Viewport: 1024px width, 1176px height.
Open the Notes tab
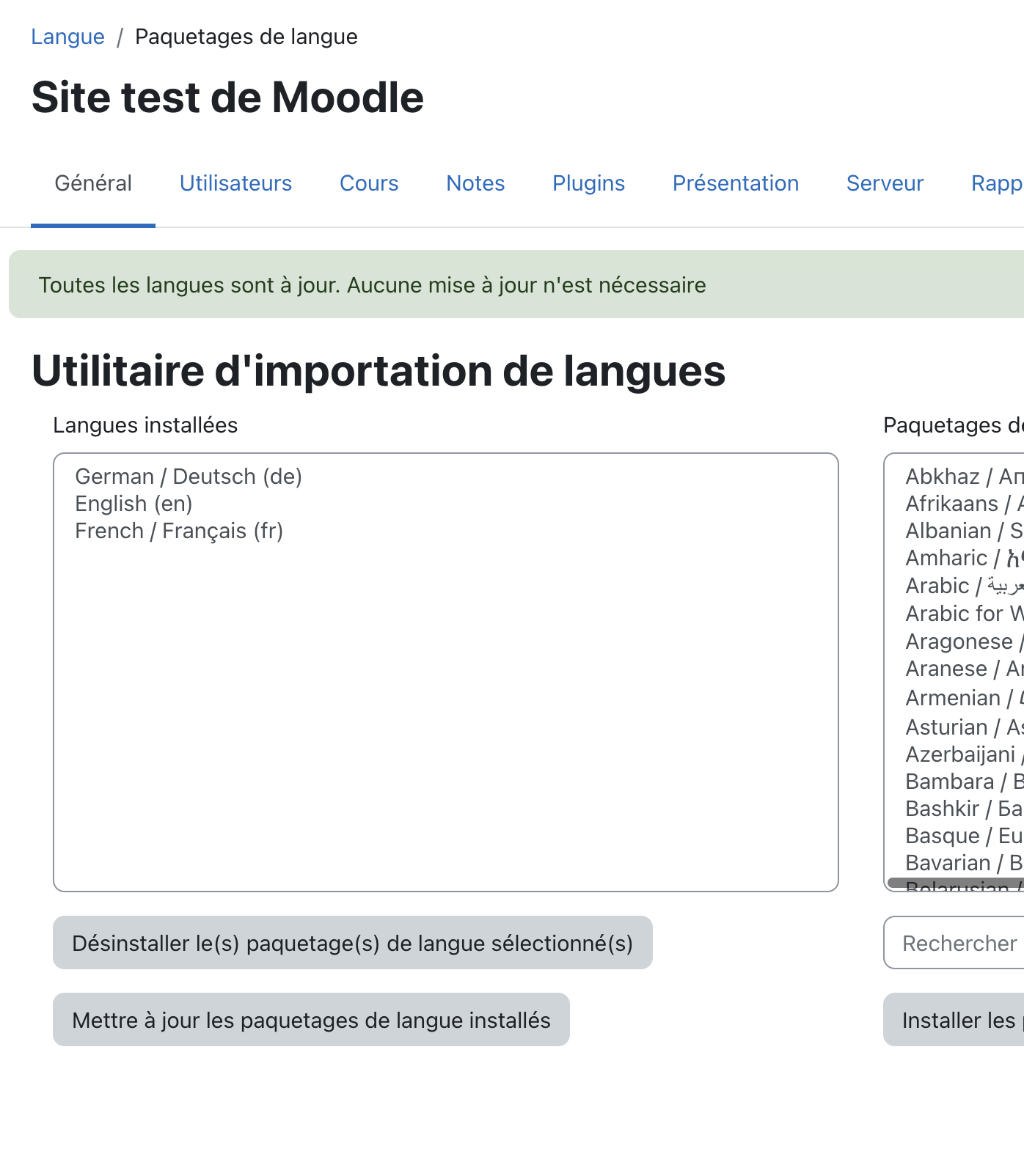tap(475, 183)
